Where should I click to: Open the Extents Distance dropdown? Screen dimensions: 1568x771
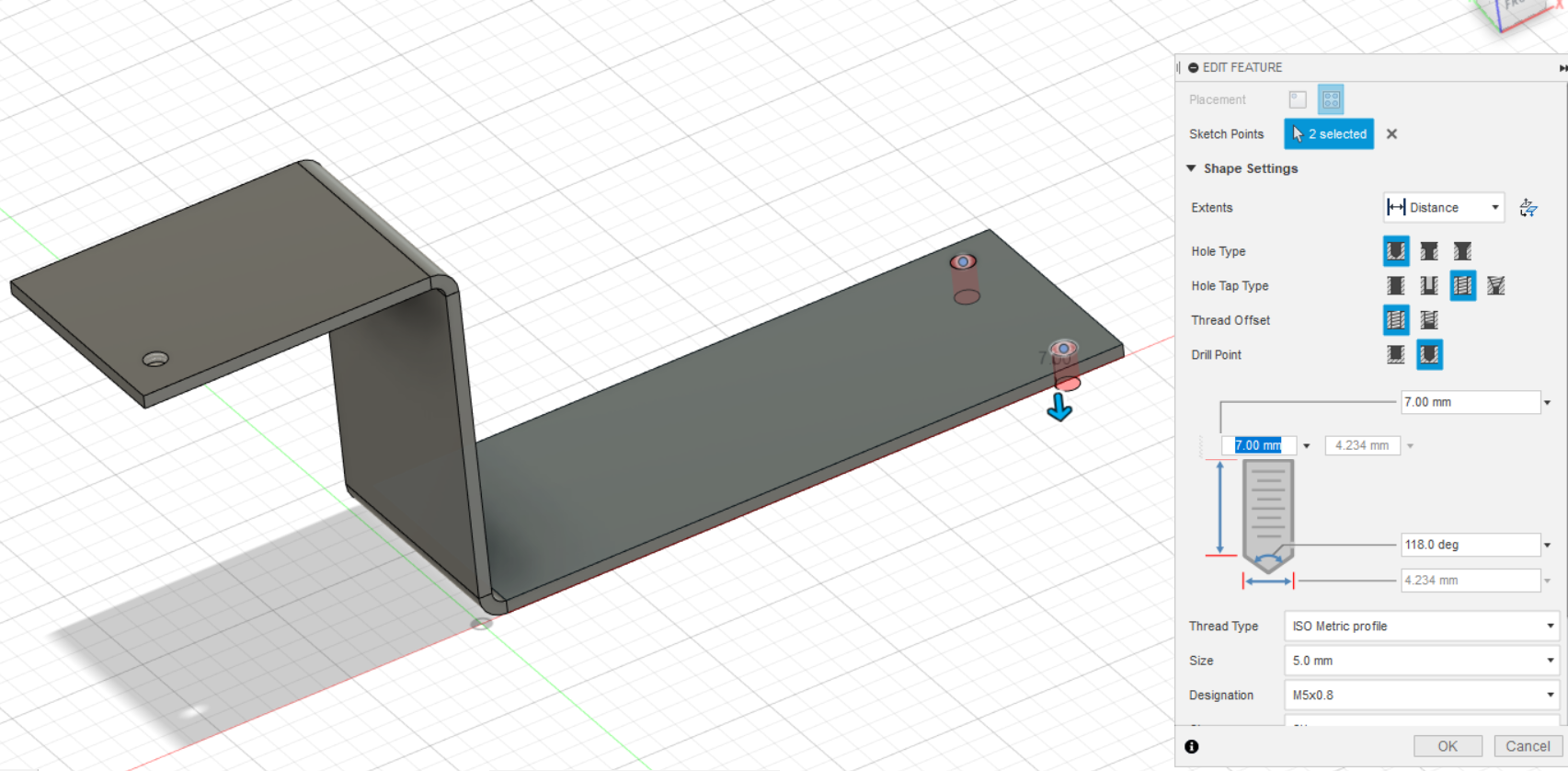(1443, 208)
